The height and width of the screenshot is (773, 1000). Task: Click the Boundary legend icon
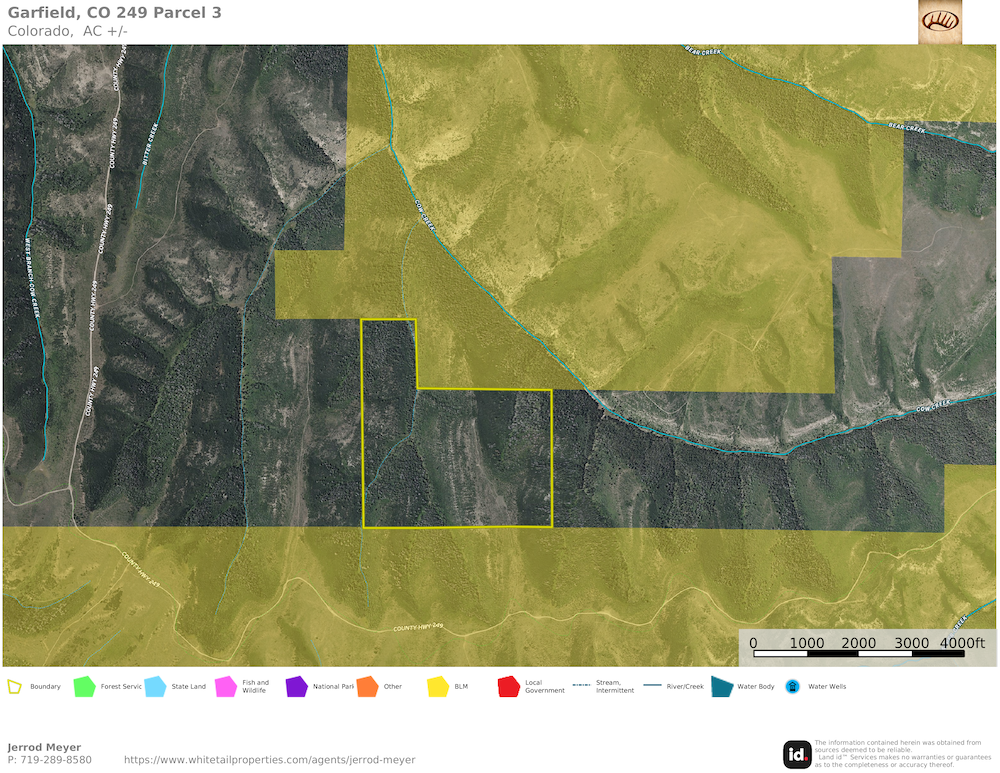tap(15, 687)
